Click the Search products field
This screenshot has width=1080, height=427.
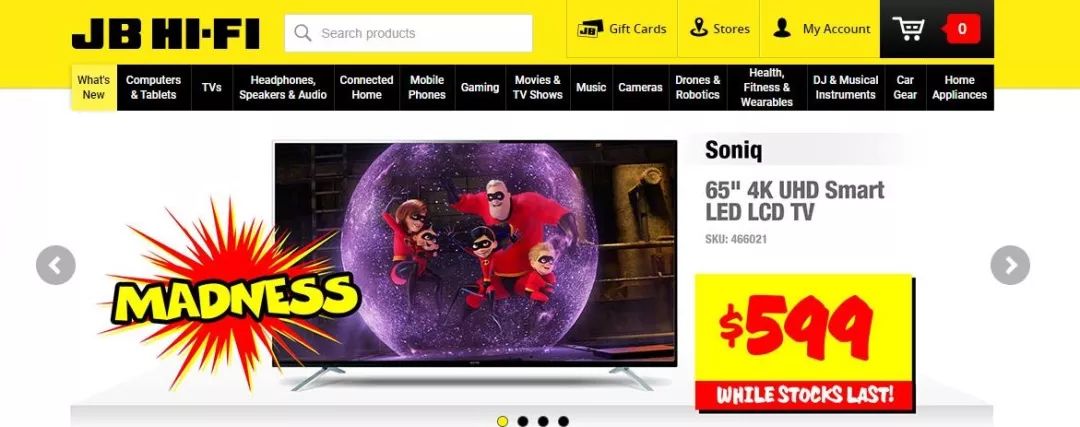[x=408, y=33]
